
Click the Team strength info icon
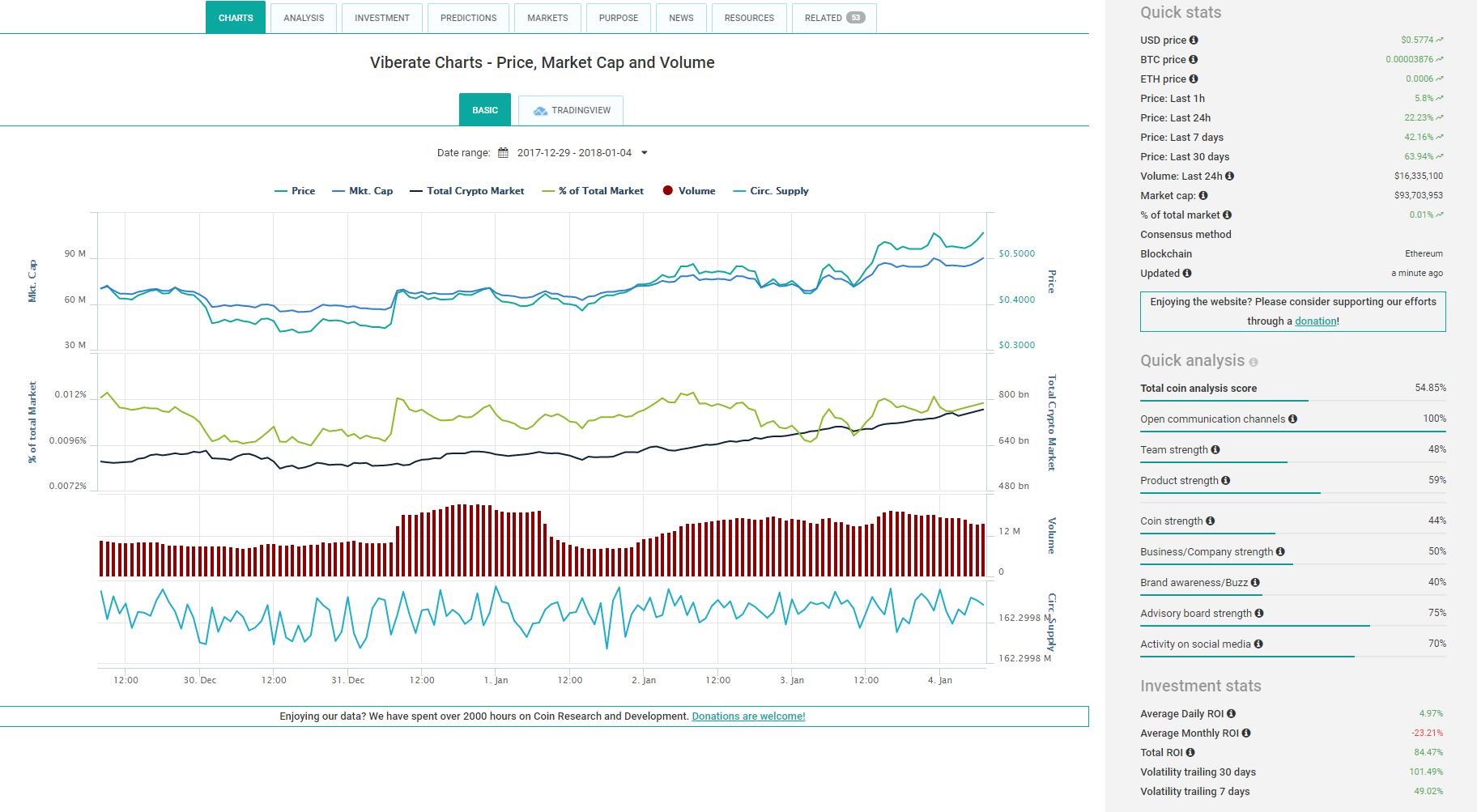(x=1215, y=449)
